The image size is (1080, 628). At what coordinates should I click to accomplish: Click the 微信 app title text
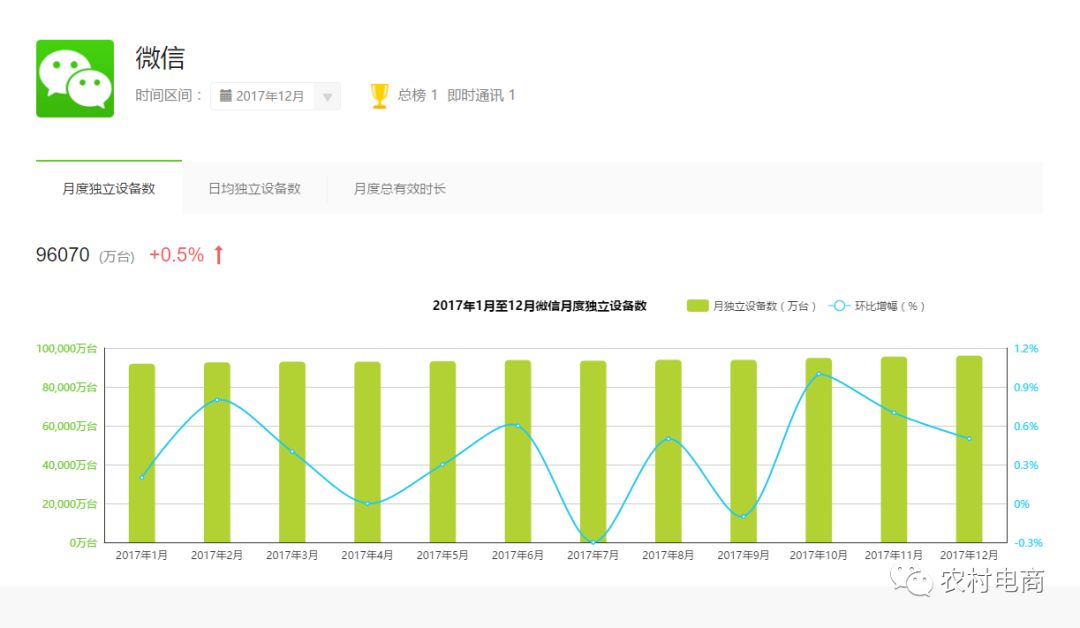coord(160,58)
